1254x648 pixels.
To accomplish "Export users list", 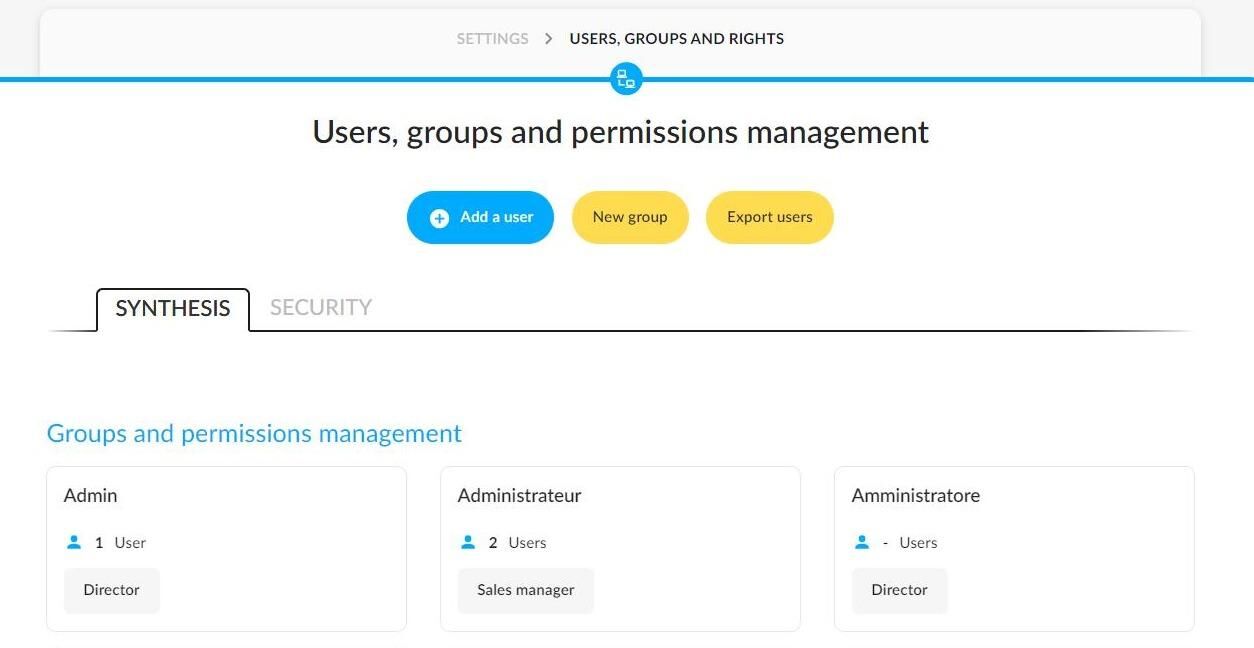I will pyautogui.click(x=770, y=217).
